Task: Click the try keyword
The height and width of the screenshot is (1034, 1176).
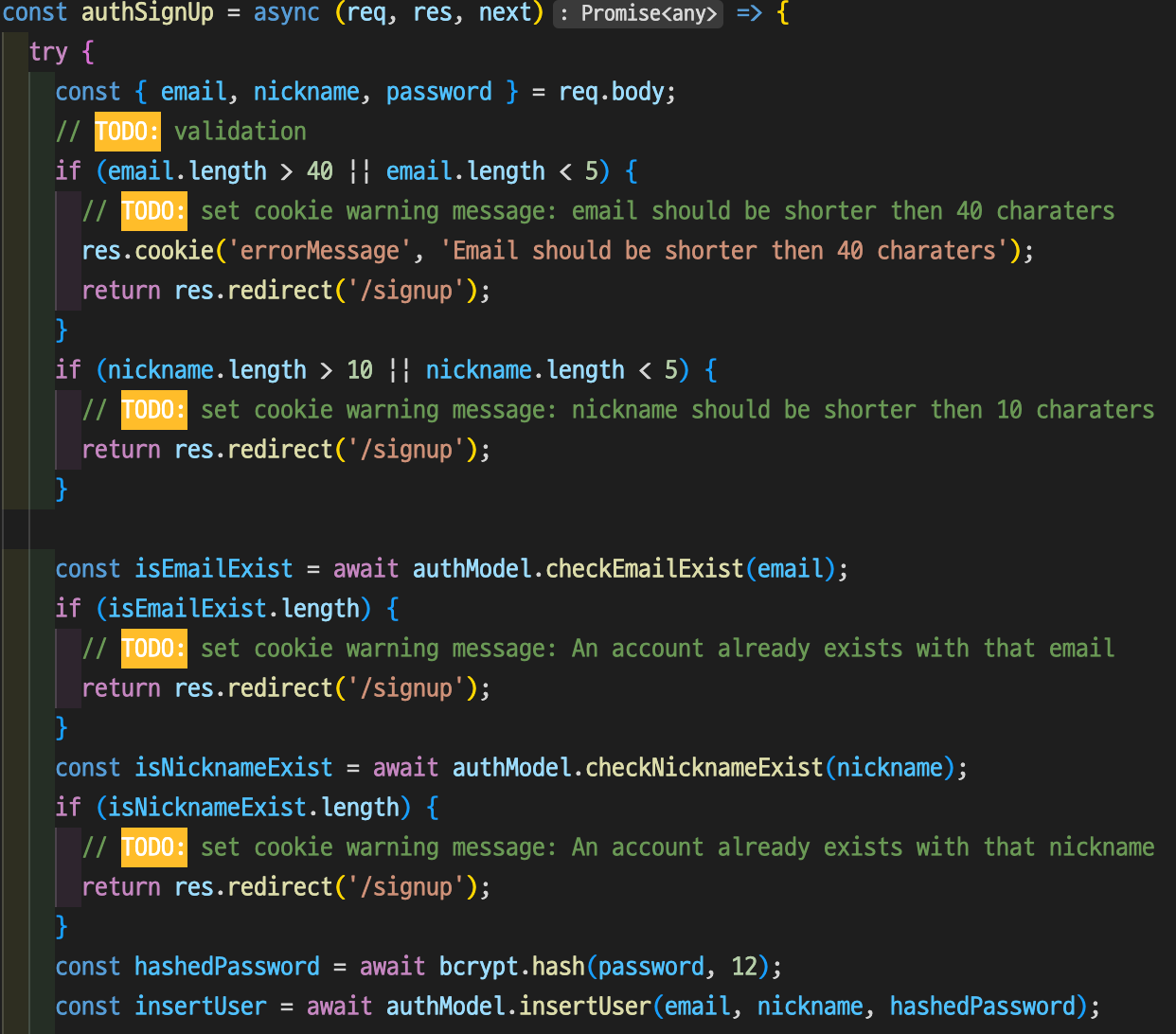Action: [47, 52]
